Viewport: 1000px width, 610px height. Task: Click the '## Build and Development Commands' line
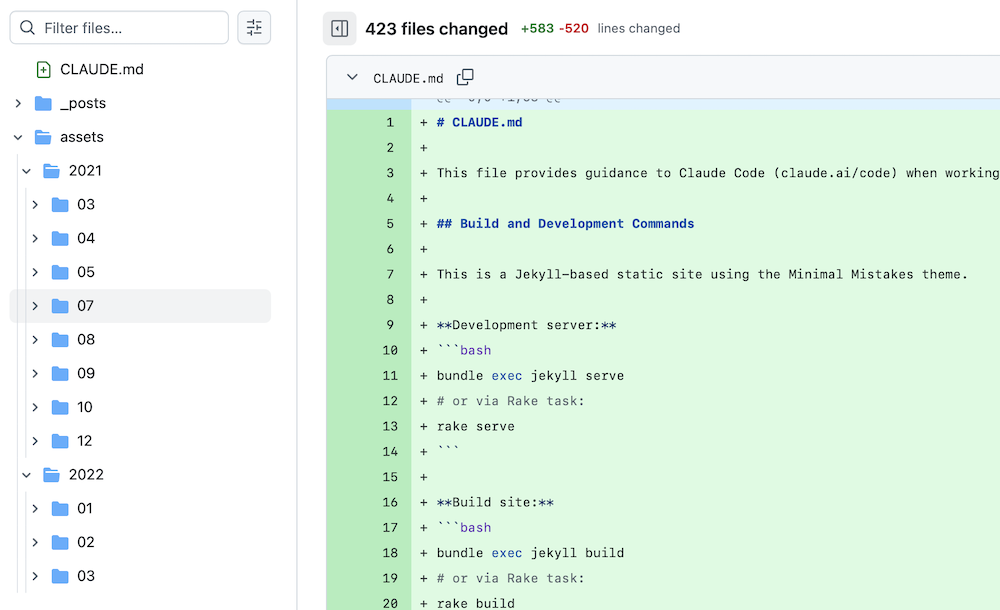point(566,224)
